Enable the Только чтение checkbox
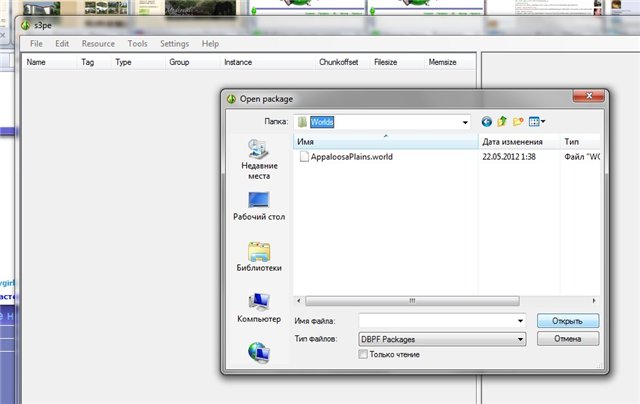This screenshot has height=404, width=640. 363,354
